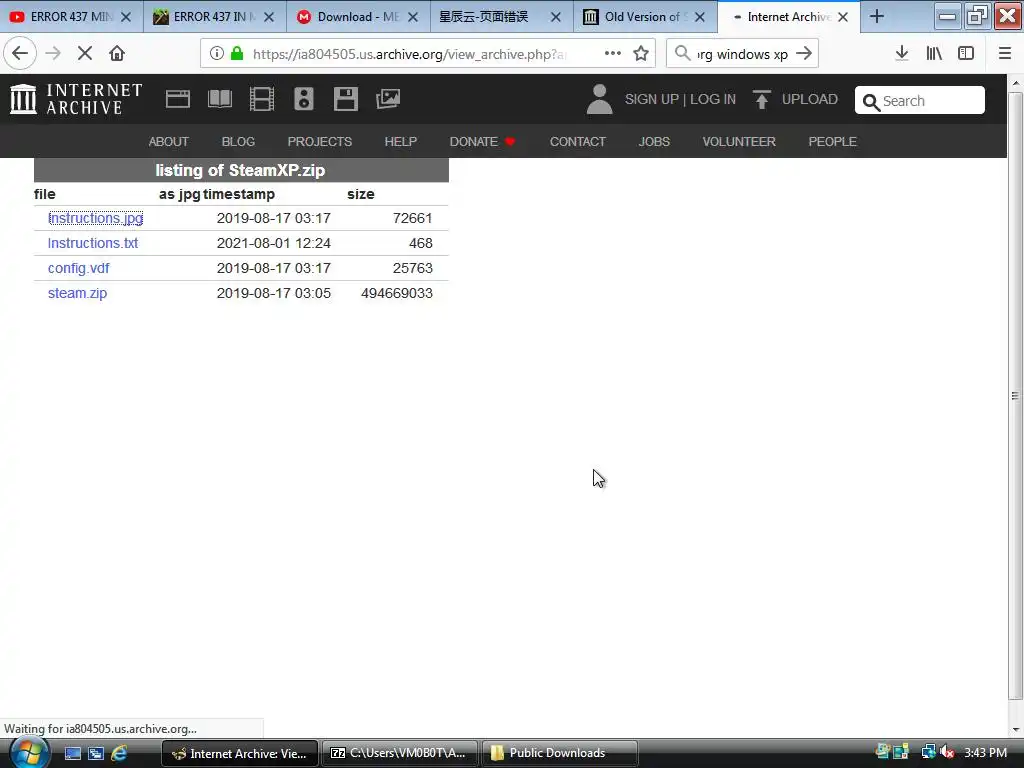
Task: Click the Internet Archive logo
Action: (x=76, y=99)
